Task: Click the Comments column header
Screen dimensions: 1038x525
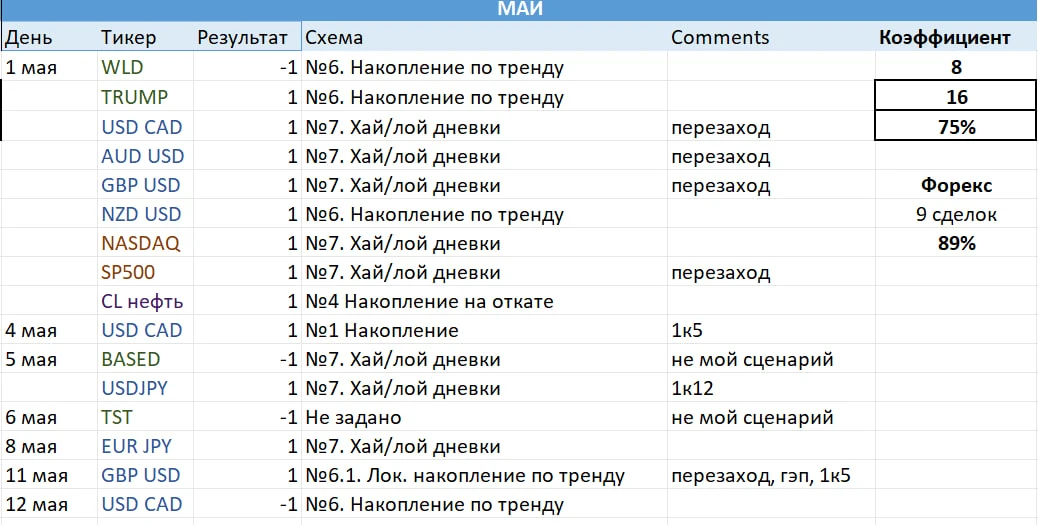Action: pyautogui.click(x=771, y=37)
